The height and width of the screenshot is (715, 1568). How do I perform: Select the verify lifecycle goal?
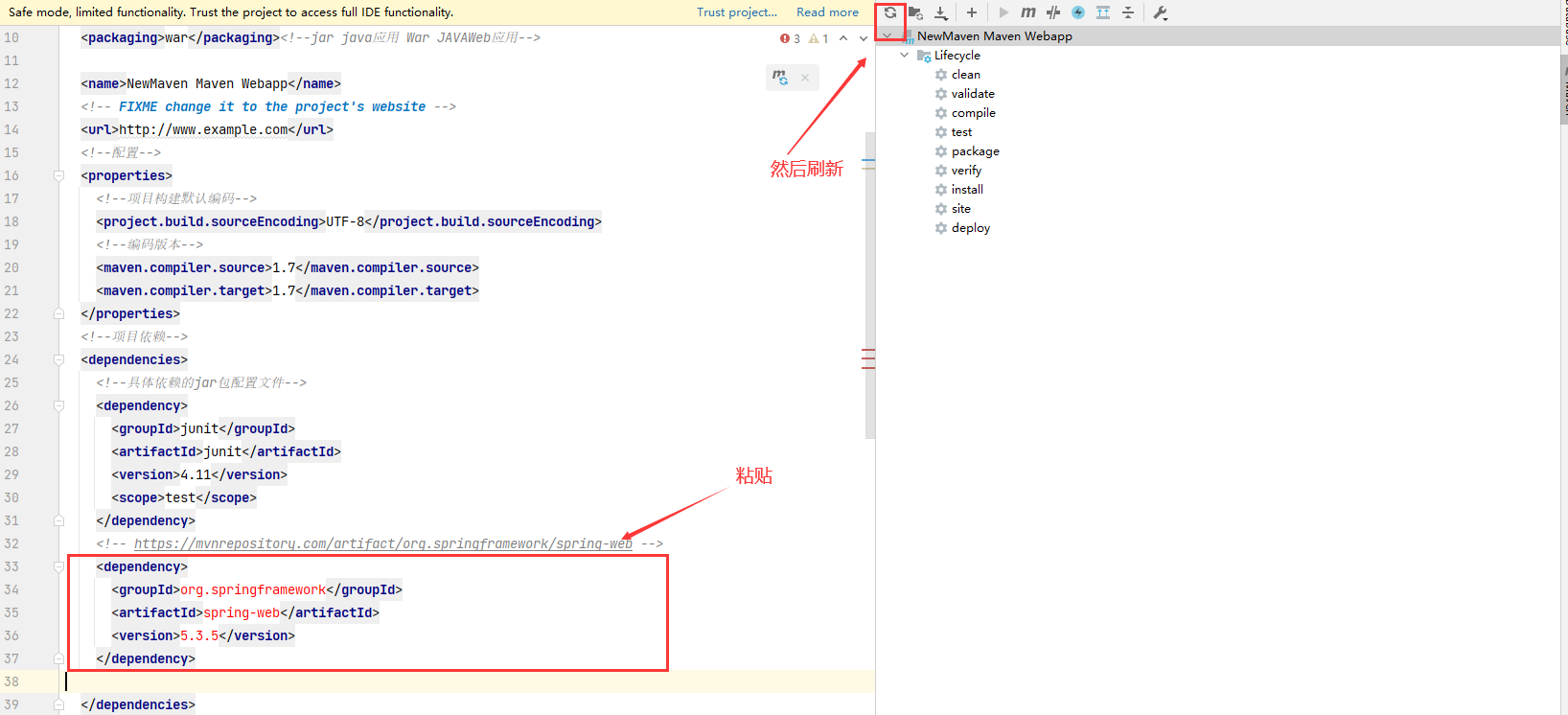click(966, 171)
